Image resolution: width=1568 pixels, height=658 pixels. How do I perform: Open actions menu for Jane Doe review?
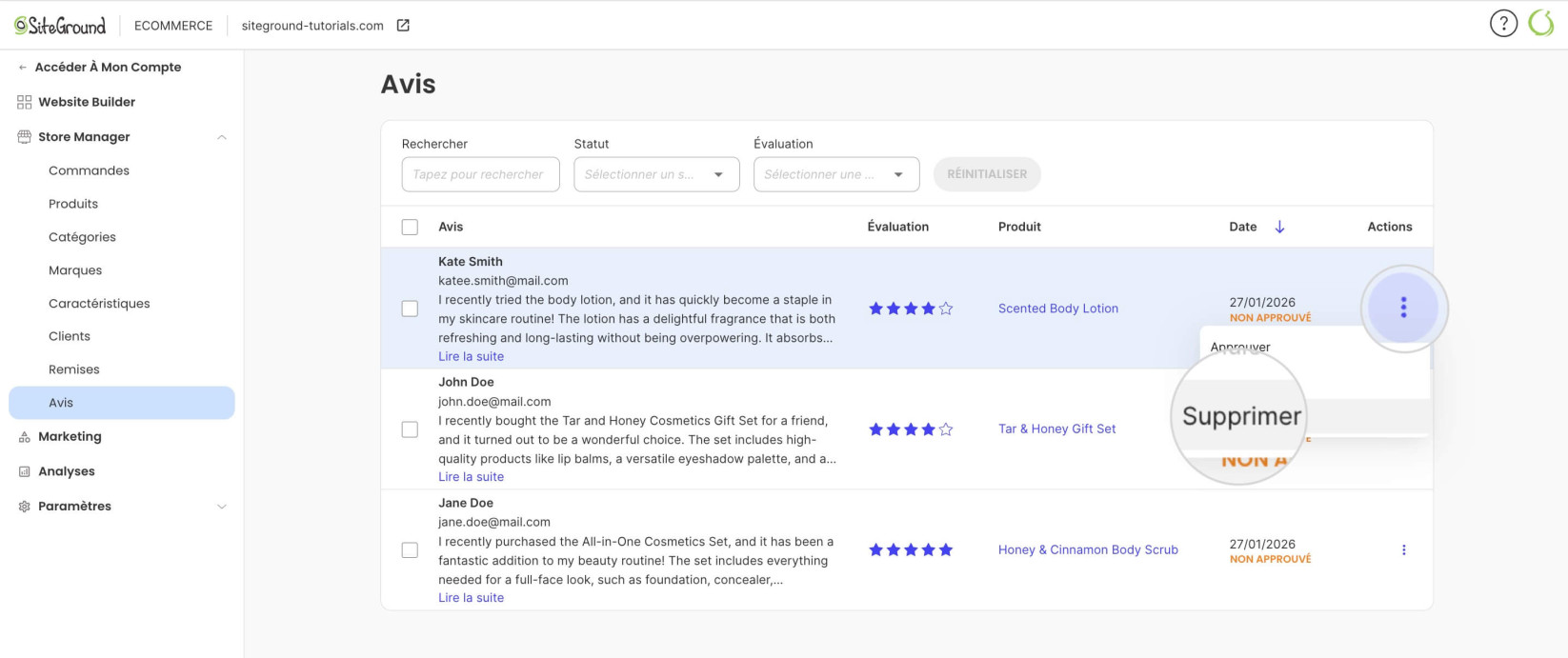[1403, 549]
